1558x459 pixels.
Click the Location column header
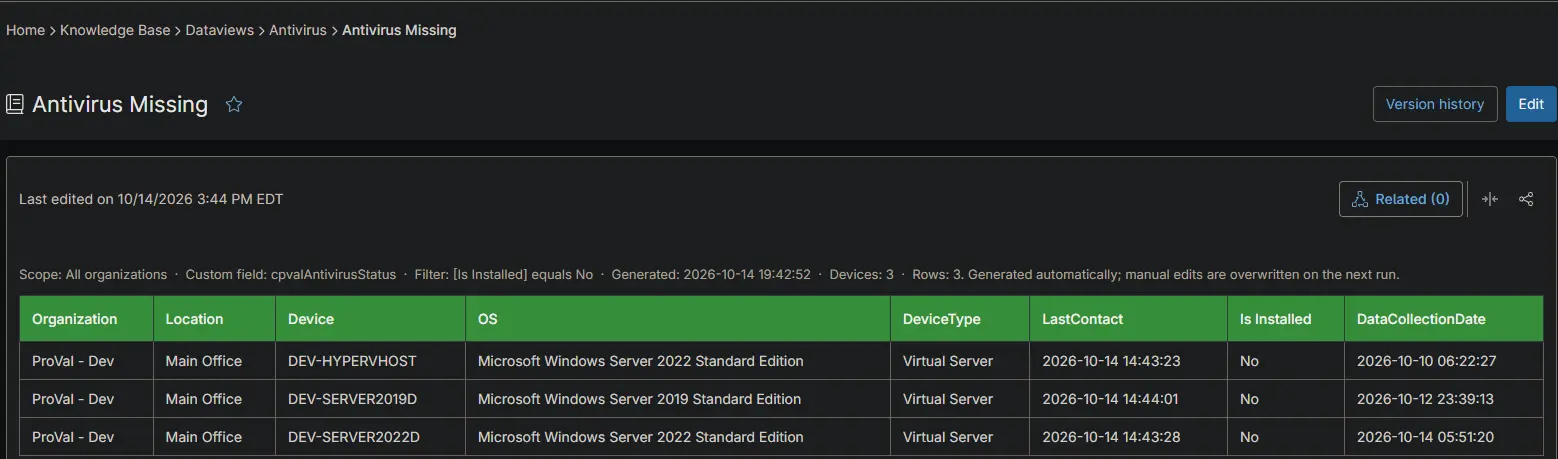click(214, 319)
